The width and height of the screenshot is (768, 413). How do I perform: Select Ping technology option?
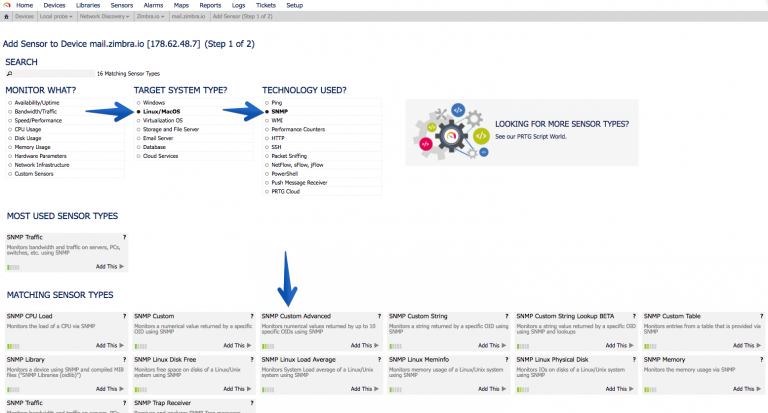coord(267,103)
